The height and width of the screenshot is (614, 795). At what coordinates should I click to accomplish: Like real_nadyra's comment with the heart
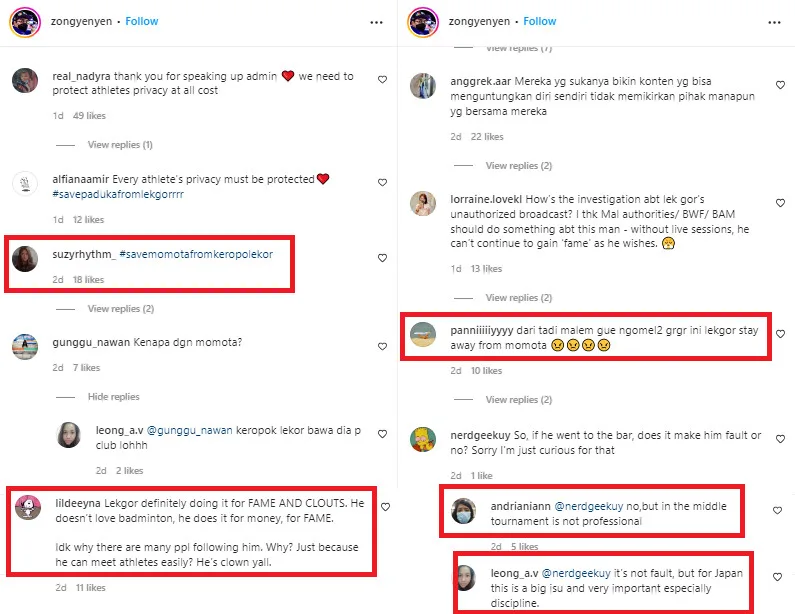382,79
